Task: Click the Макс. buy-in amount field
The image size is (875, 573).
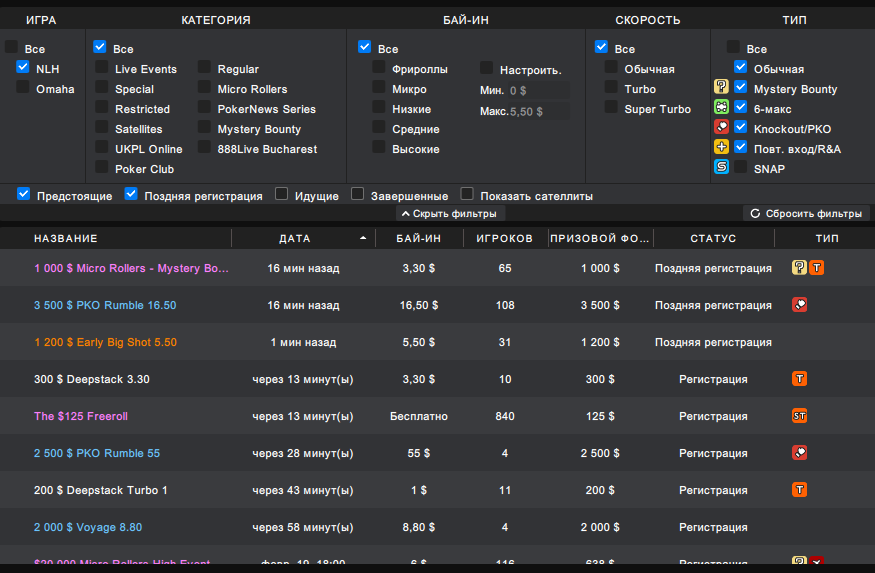Action: [540, 112]
